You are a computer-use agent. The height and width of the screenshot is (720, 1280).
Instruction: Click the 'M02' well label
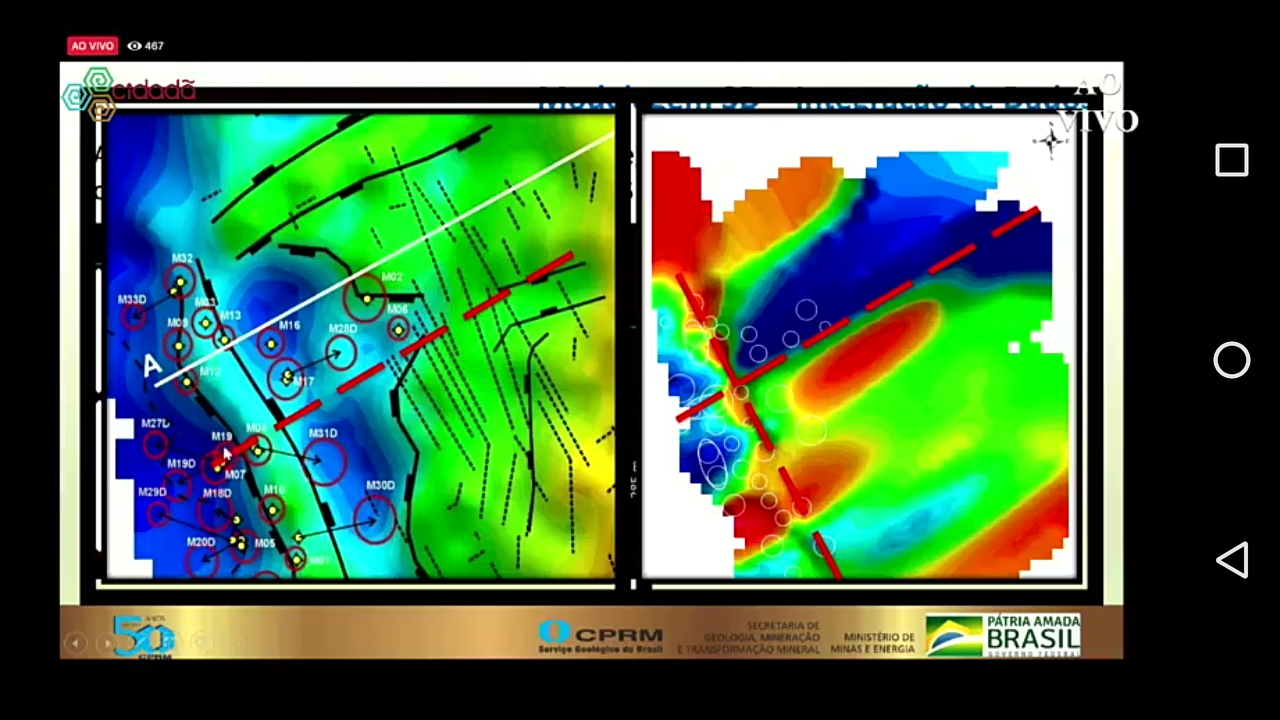click(x=392, y=277)
